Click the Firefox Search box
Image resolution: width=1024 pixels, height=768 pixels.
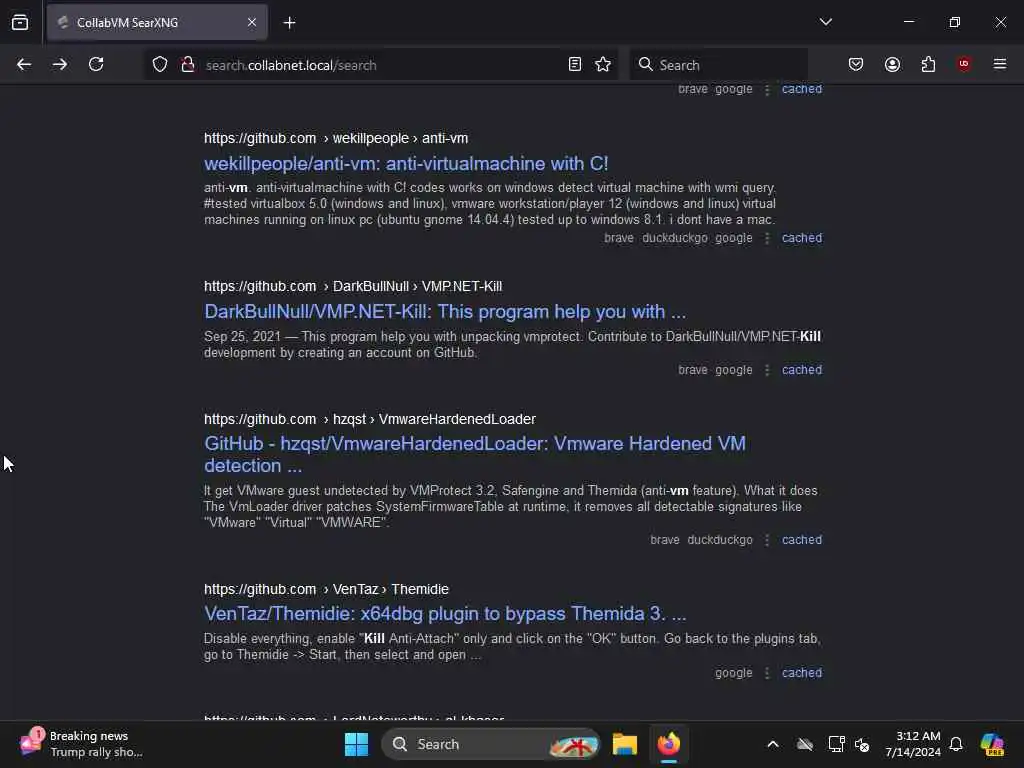pyautogui.click(x=718, y=65)
